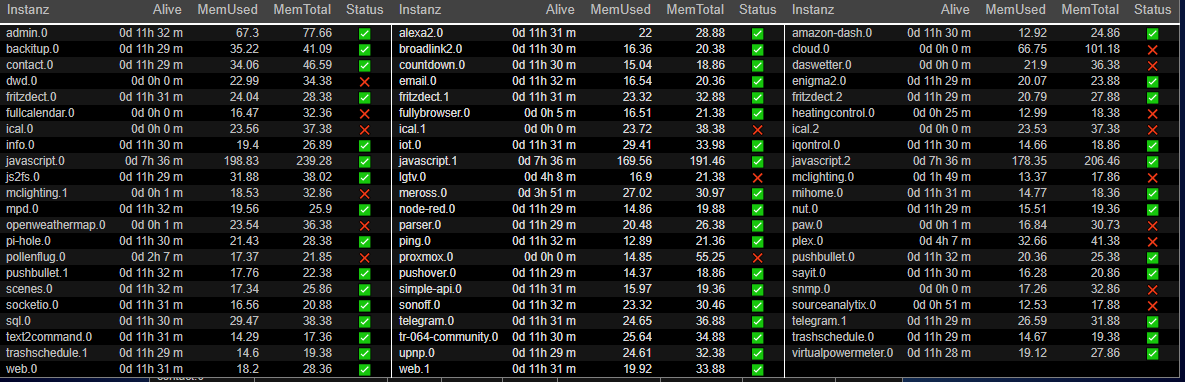The image size is (1185, 382).
Task: Click the 239.28 MemTotal value of javascript.0
Action: (x=314, y=161)
